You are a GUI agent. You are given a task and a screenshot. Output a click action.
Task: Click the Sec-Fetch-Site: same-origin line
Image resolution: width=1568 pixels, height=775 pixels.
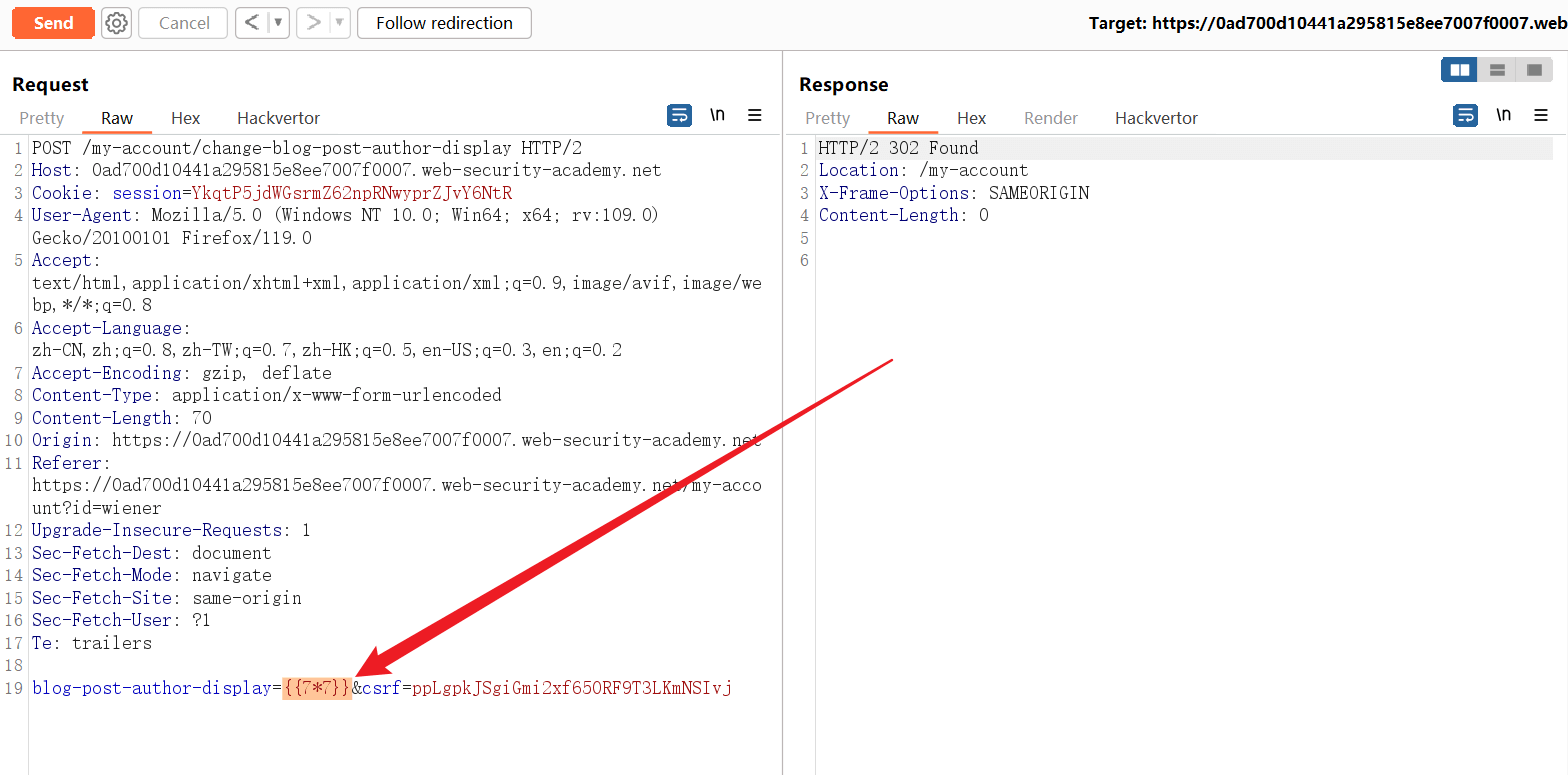point(167,598)
